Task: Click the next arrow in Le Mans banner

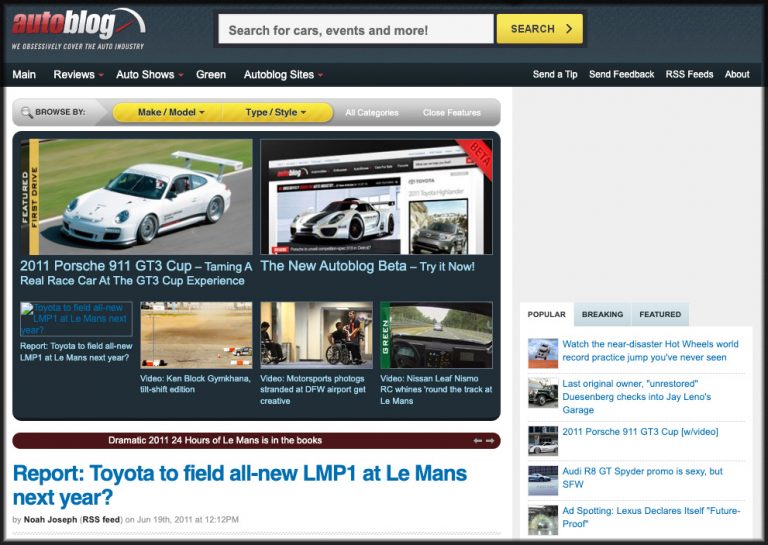Action: 490,441
